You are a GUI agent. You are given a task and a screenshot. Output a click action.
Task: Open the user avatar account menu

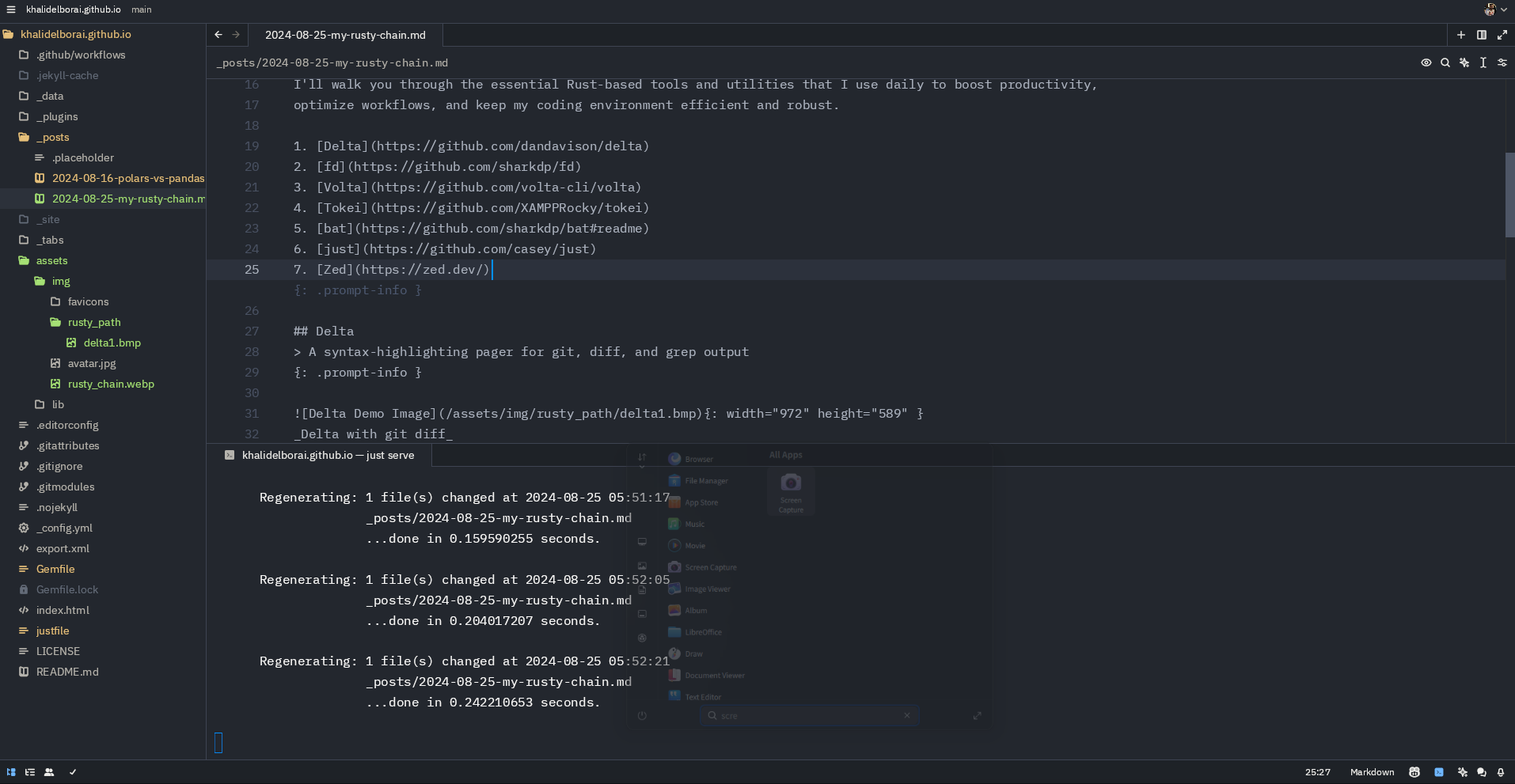click(x=1494, y=9)
